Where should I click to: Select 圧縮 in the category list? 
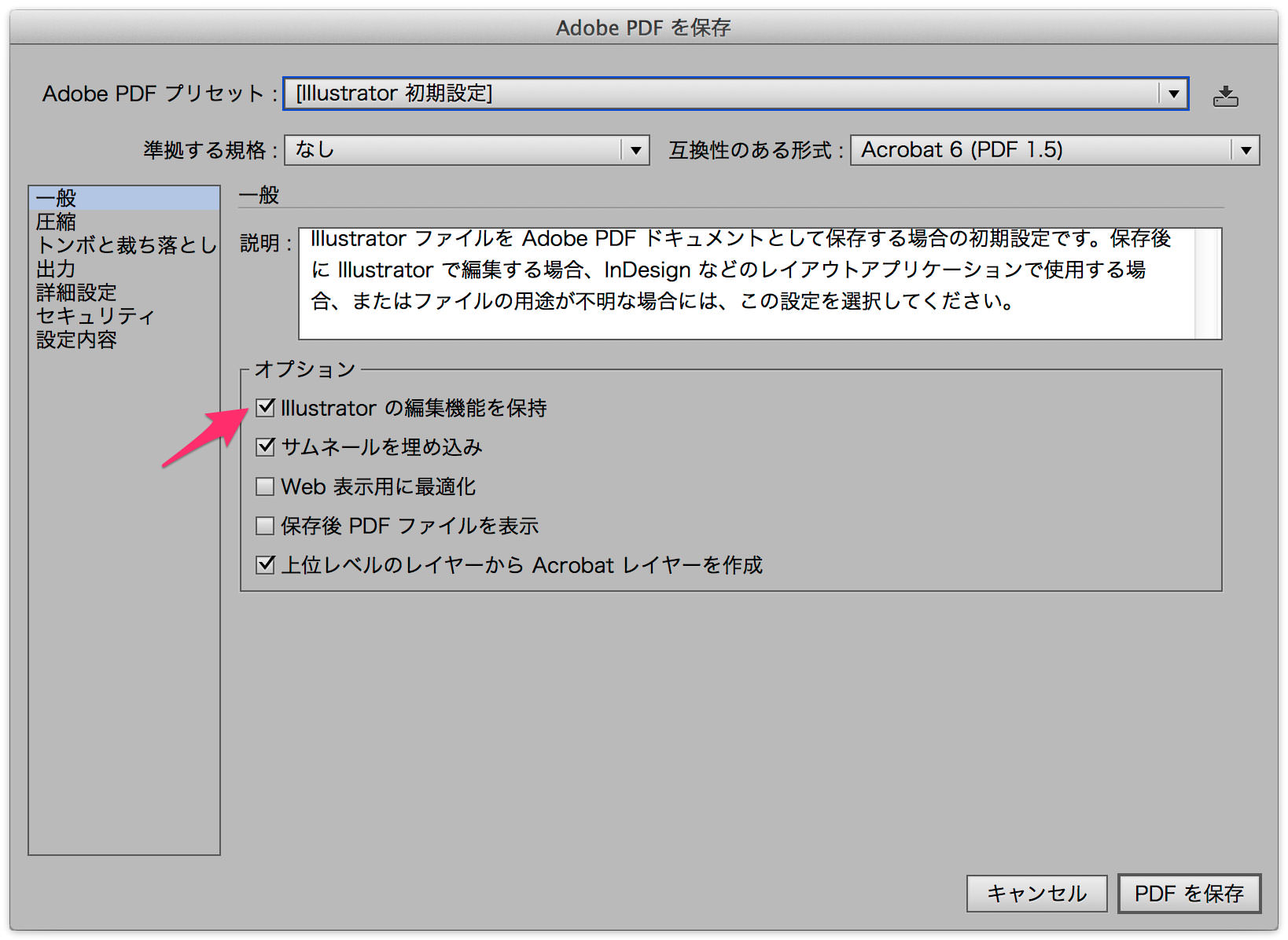click(x=123, y=222)
